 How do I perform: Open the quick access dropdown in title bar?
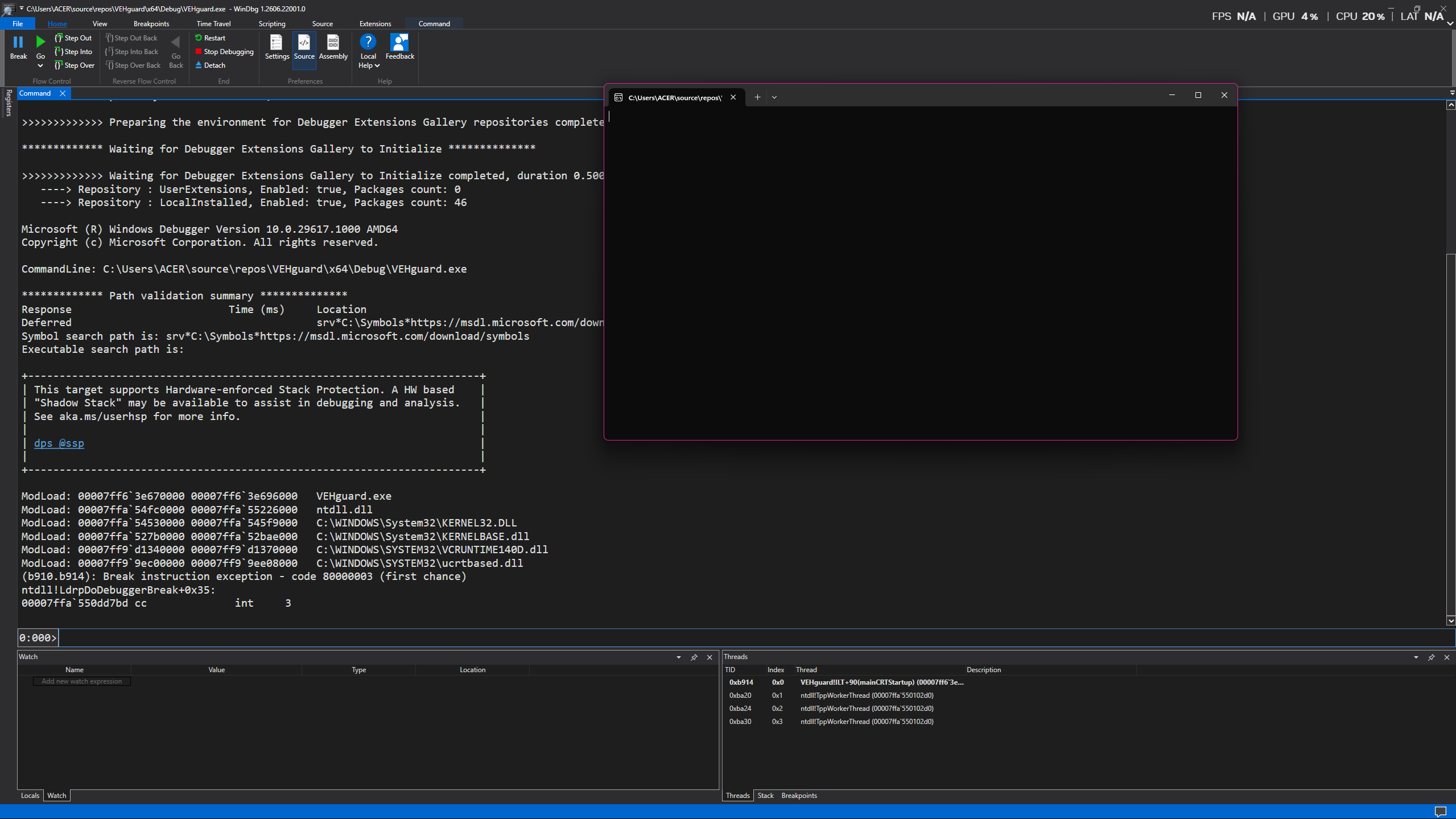[x=22, y=9]
